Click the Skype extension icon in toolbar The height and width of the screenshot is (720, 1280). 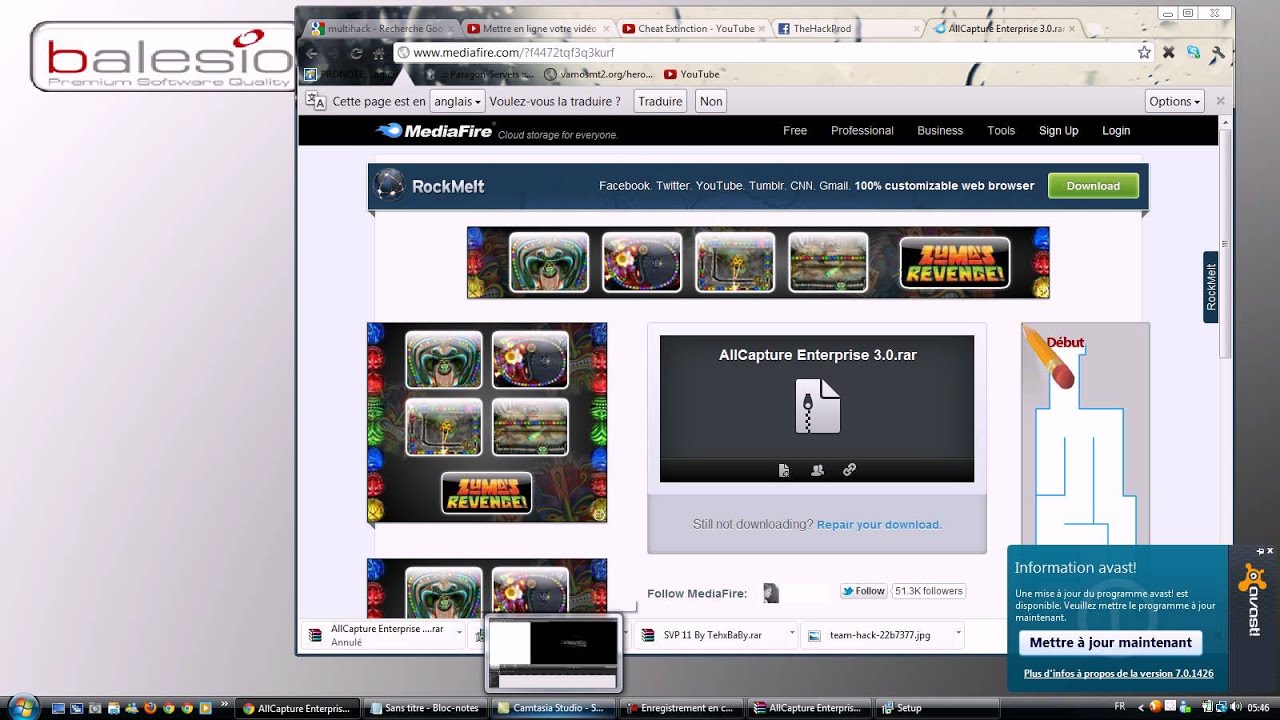[1193, 53]
